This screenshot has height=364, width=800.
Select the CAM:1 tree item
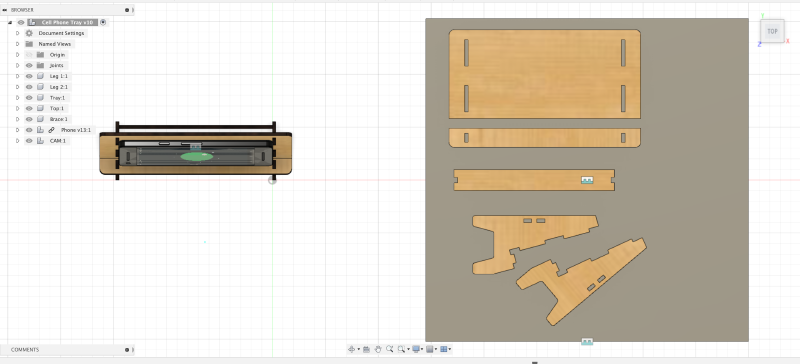click(58, 141)
